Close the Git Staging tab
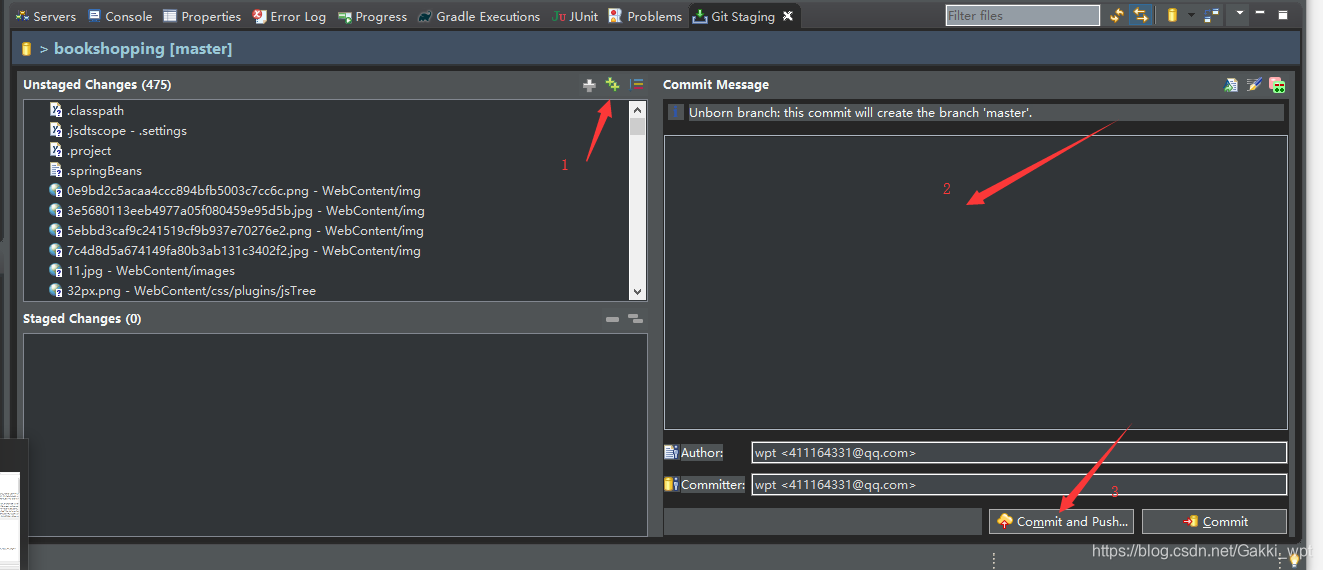This screenshot has height=570, width=1323. click(x=788, y=16)
